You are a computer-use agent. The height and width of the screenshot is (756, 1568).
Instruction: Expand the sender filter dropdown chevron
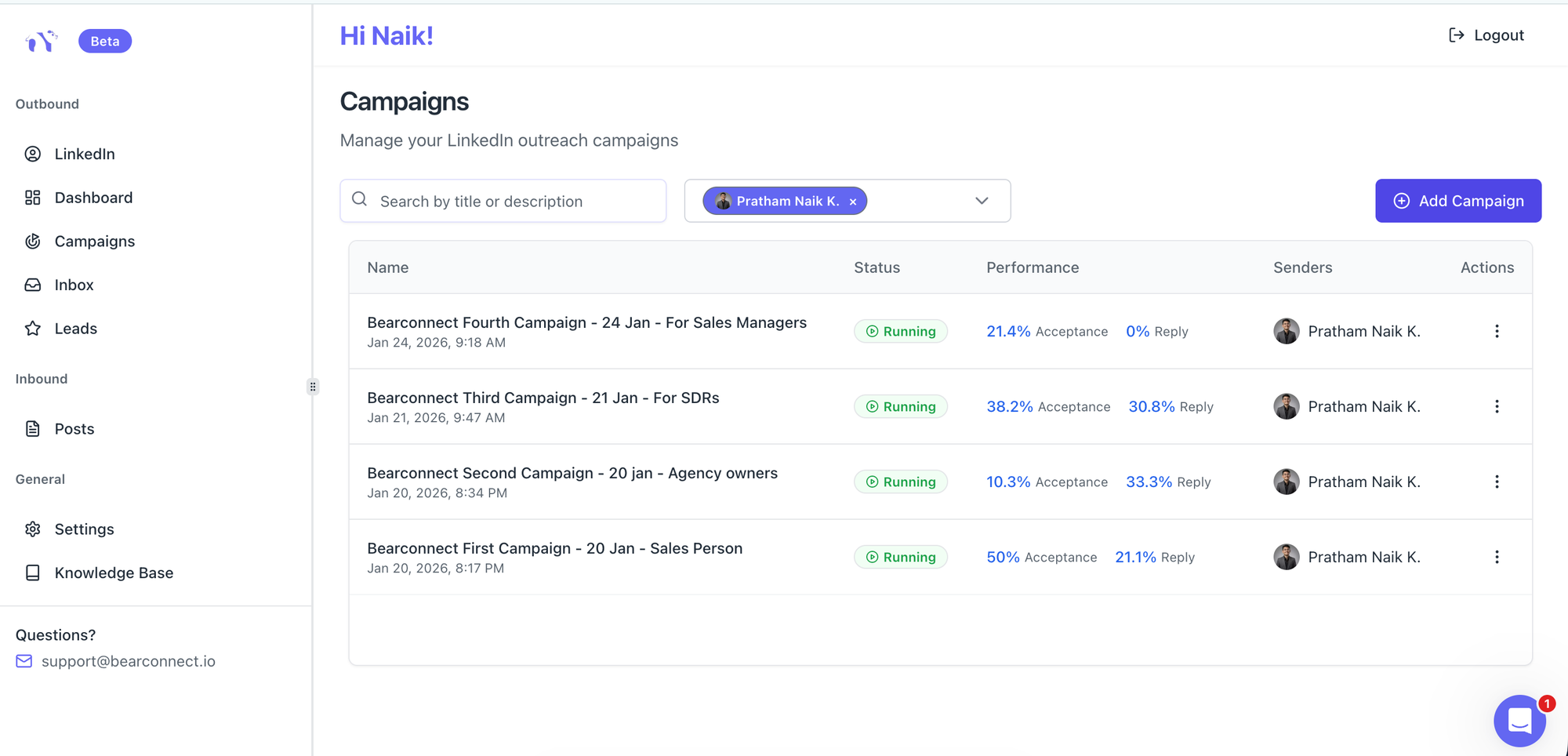(x=982, y=201)
